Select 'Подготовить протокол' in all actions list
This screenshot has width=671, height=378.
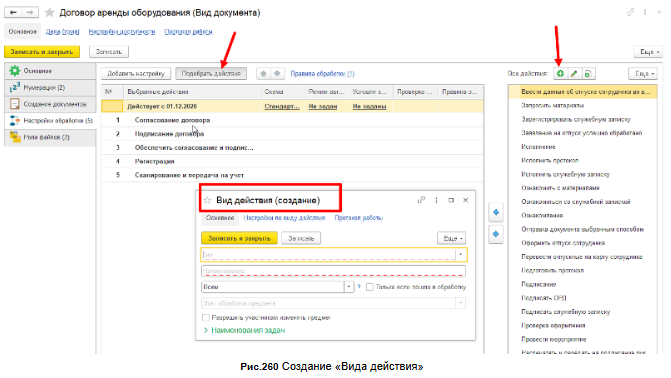pos(583,271)
